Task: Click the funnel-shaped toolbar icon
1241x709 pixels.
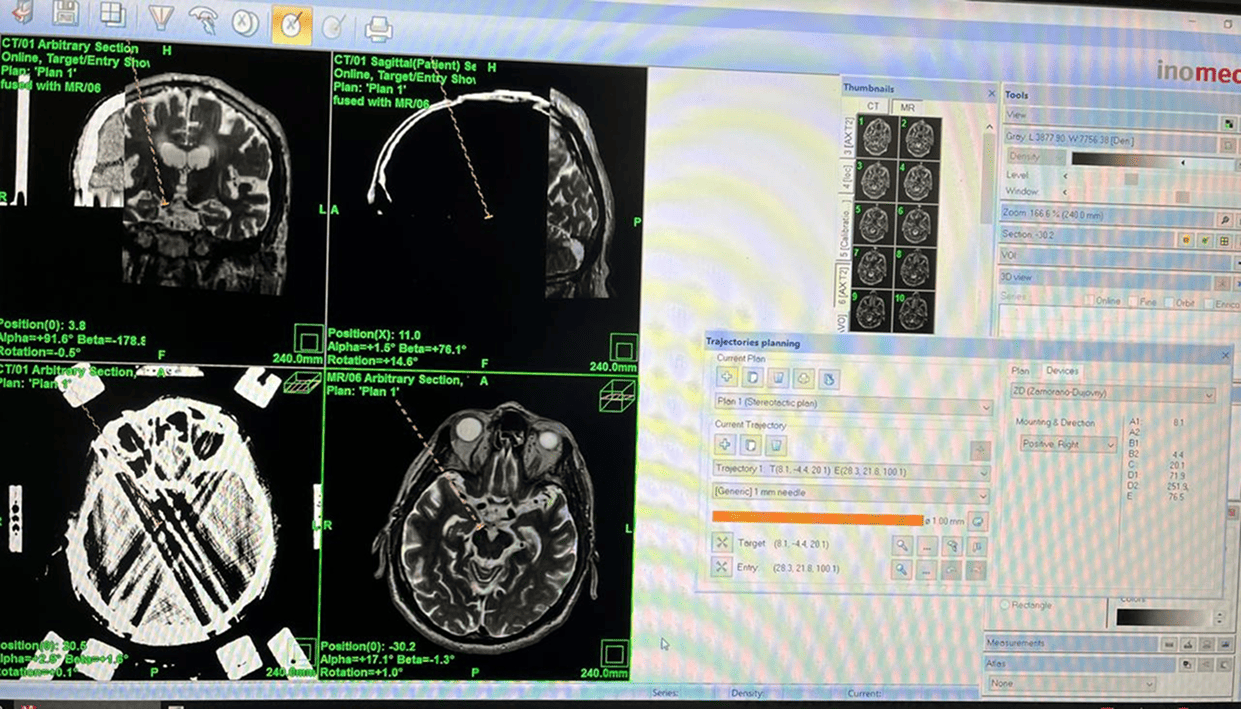Action: click(160, 19)
